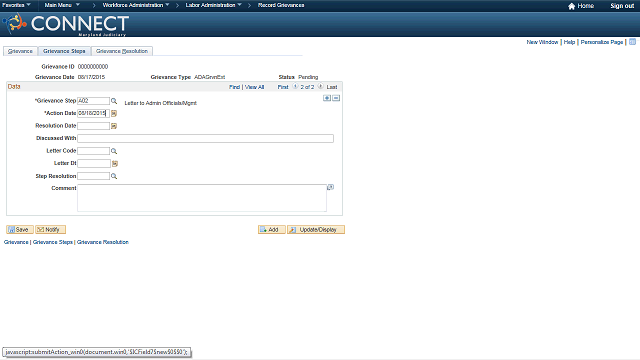Open the Letter Dt calendar picker
The image size is (640, 360).
pyautogui.click(x=115, y=164)
